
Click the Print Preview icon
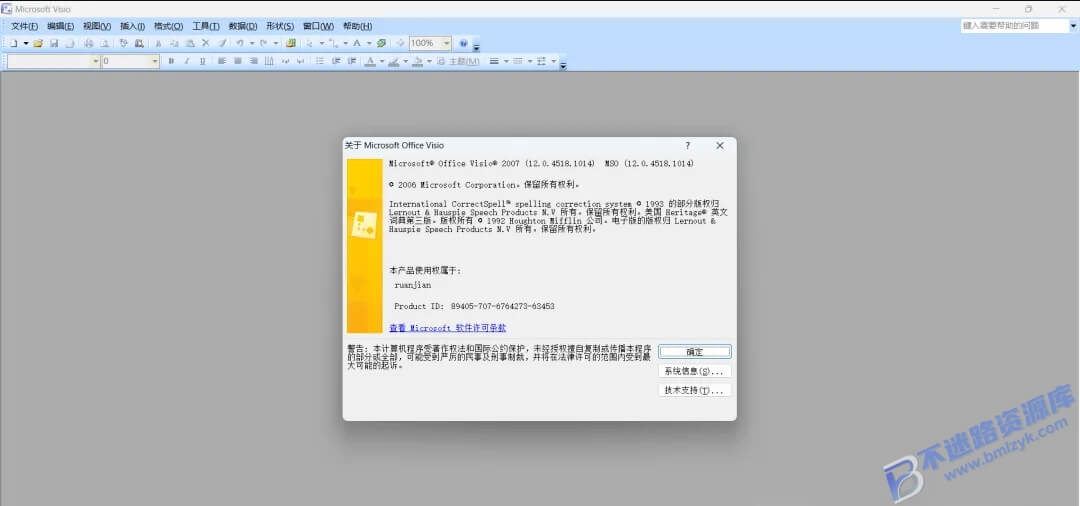(105, 43)
